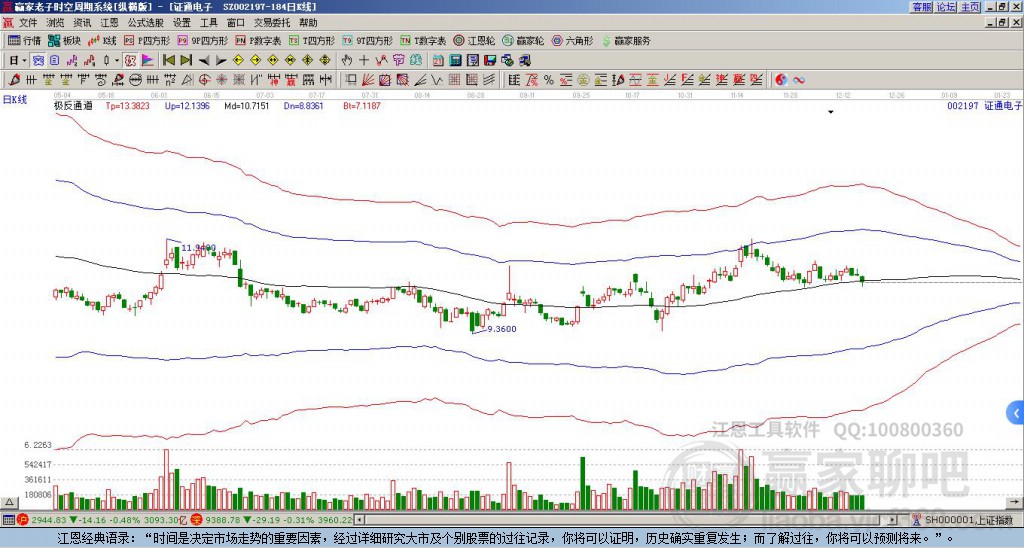The image size is (1024, 548).
Task: Open the 浏览 menu
Action: tap(56, 23)
